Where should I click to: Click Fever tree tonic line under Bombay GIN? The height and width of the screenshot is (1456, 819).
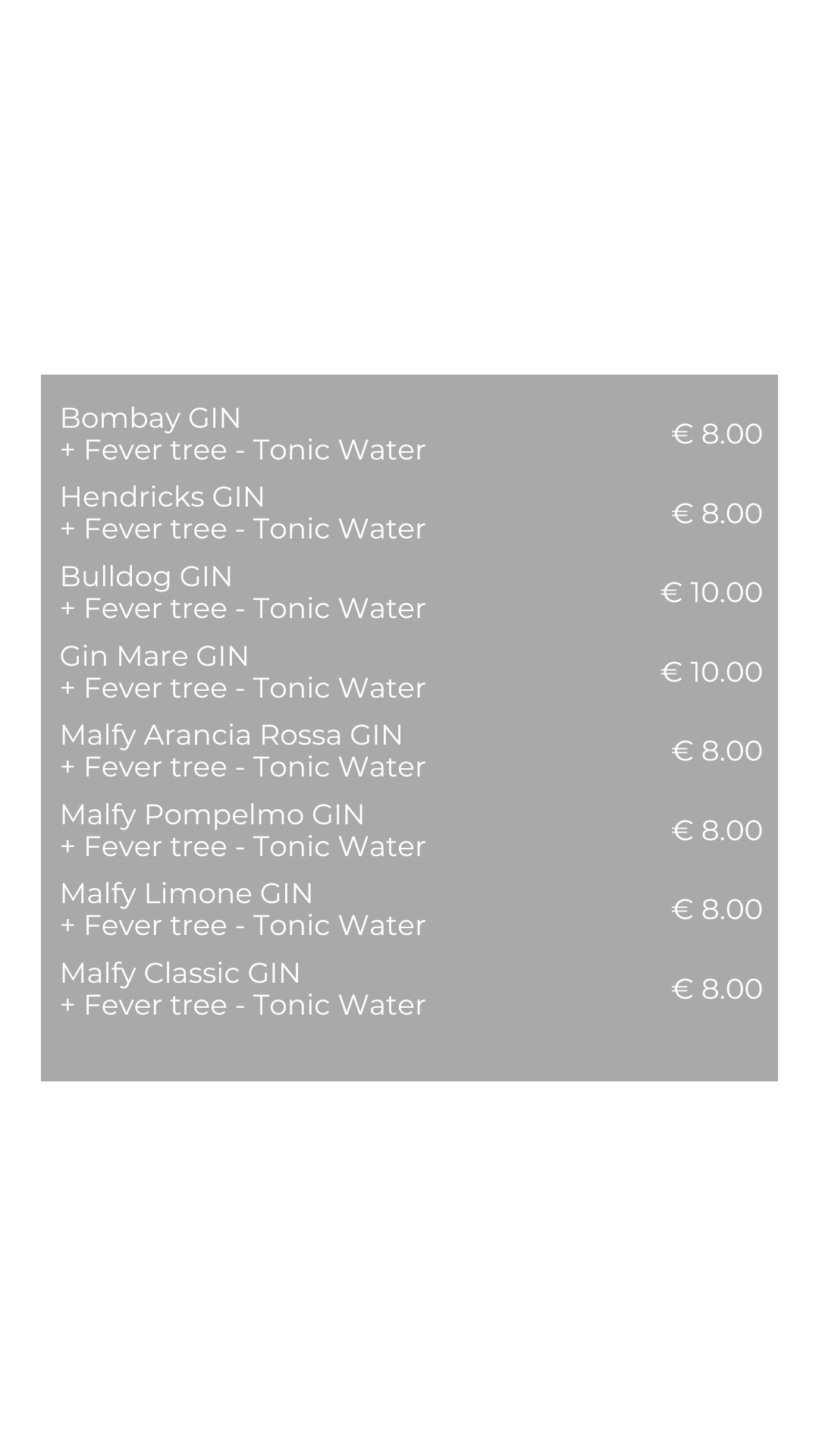tap(243, 450)
